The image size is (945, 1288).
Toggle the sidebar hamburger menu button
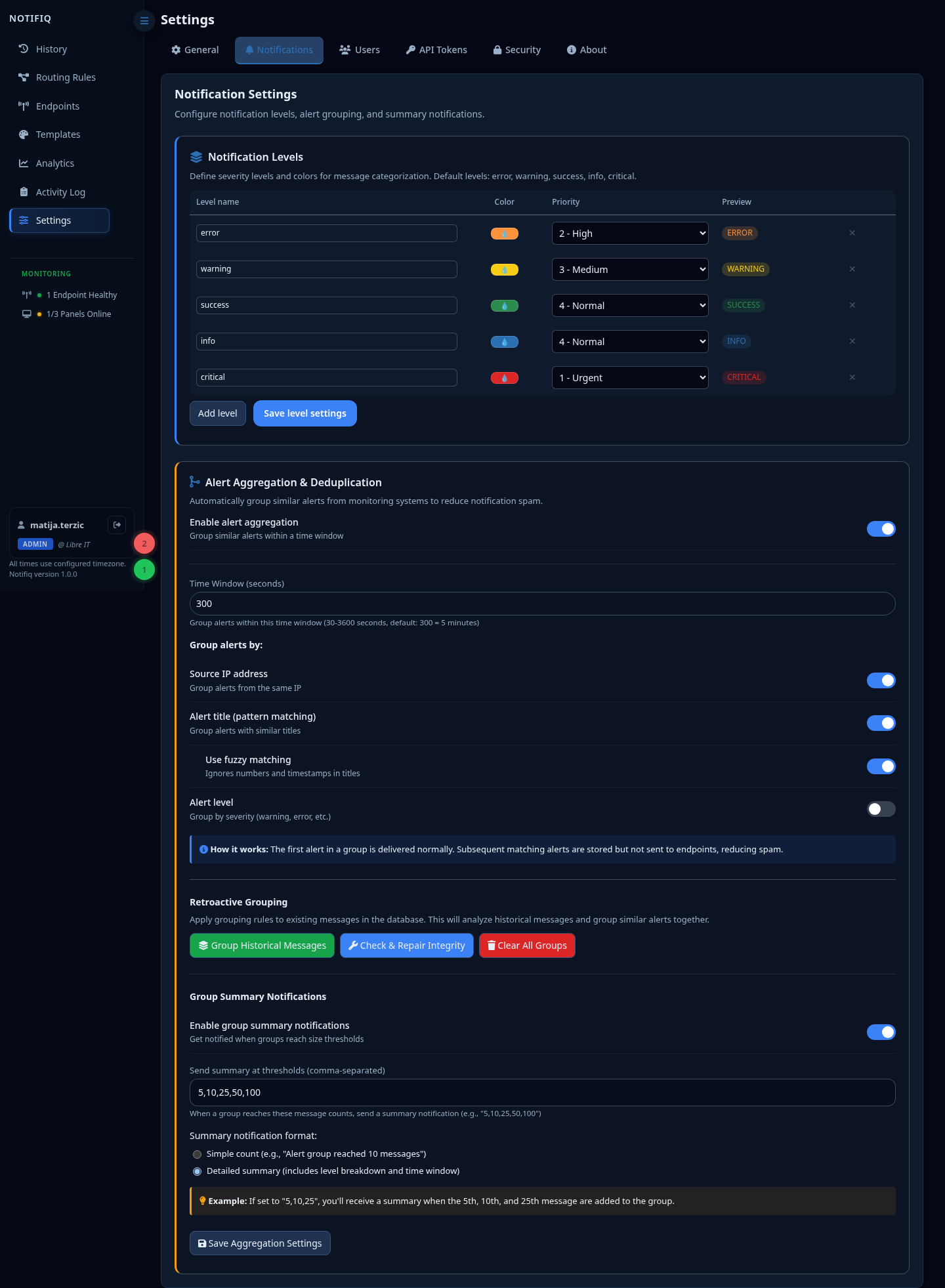[x=144, y=21]
